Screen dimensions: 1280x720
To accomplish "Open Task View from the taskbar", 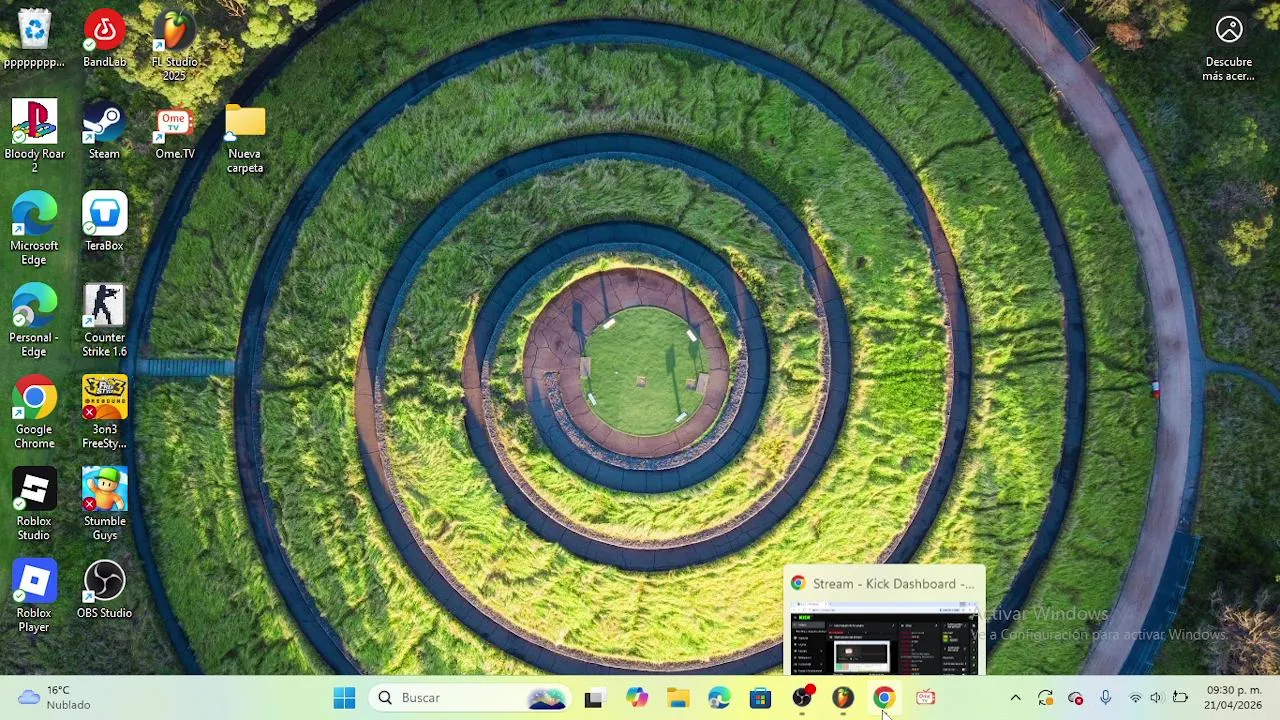I will (x=594, y=698).
